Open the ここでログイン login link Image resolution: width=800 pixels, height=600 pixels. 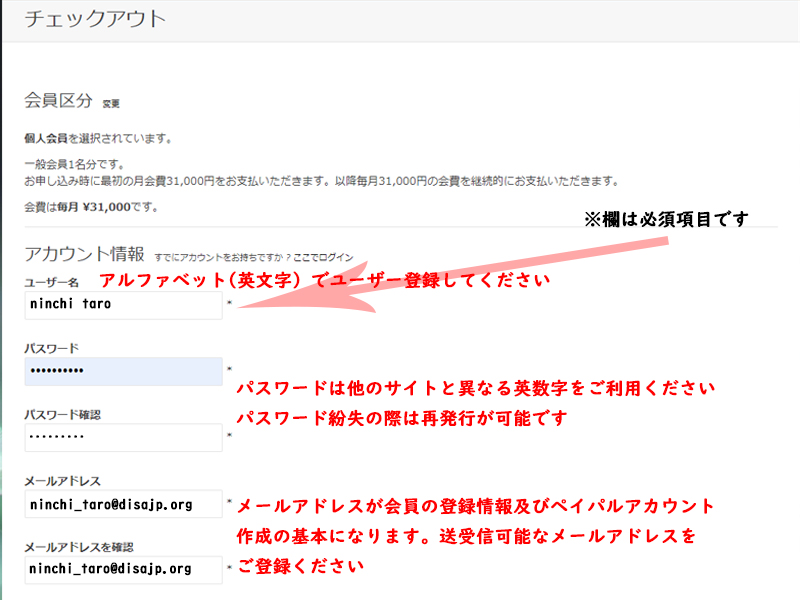tap(323, 257)
